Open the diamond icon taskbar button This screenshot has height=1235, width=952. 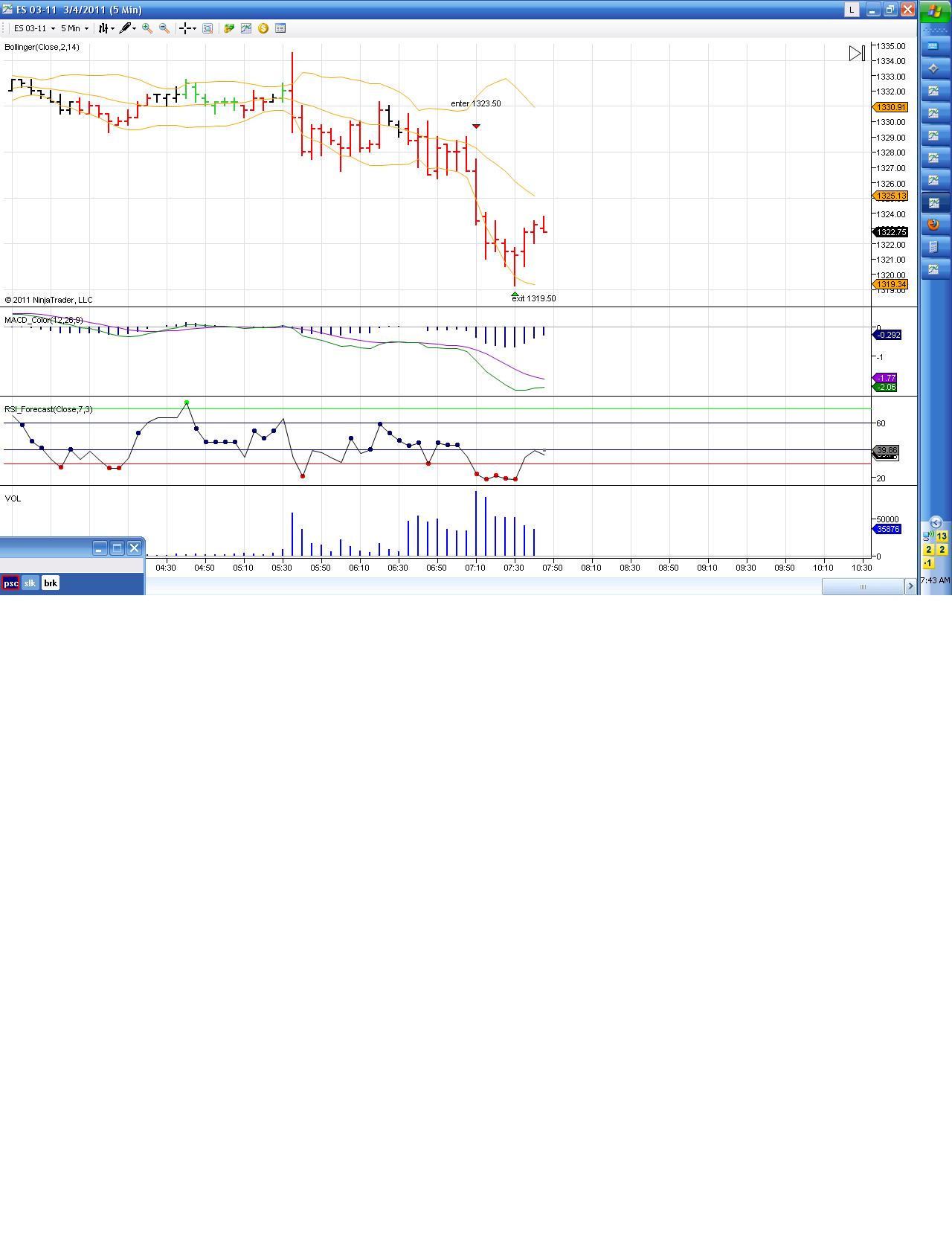934,68
